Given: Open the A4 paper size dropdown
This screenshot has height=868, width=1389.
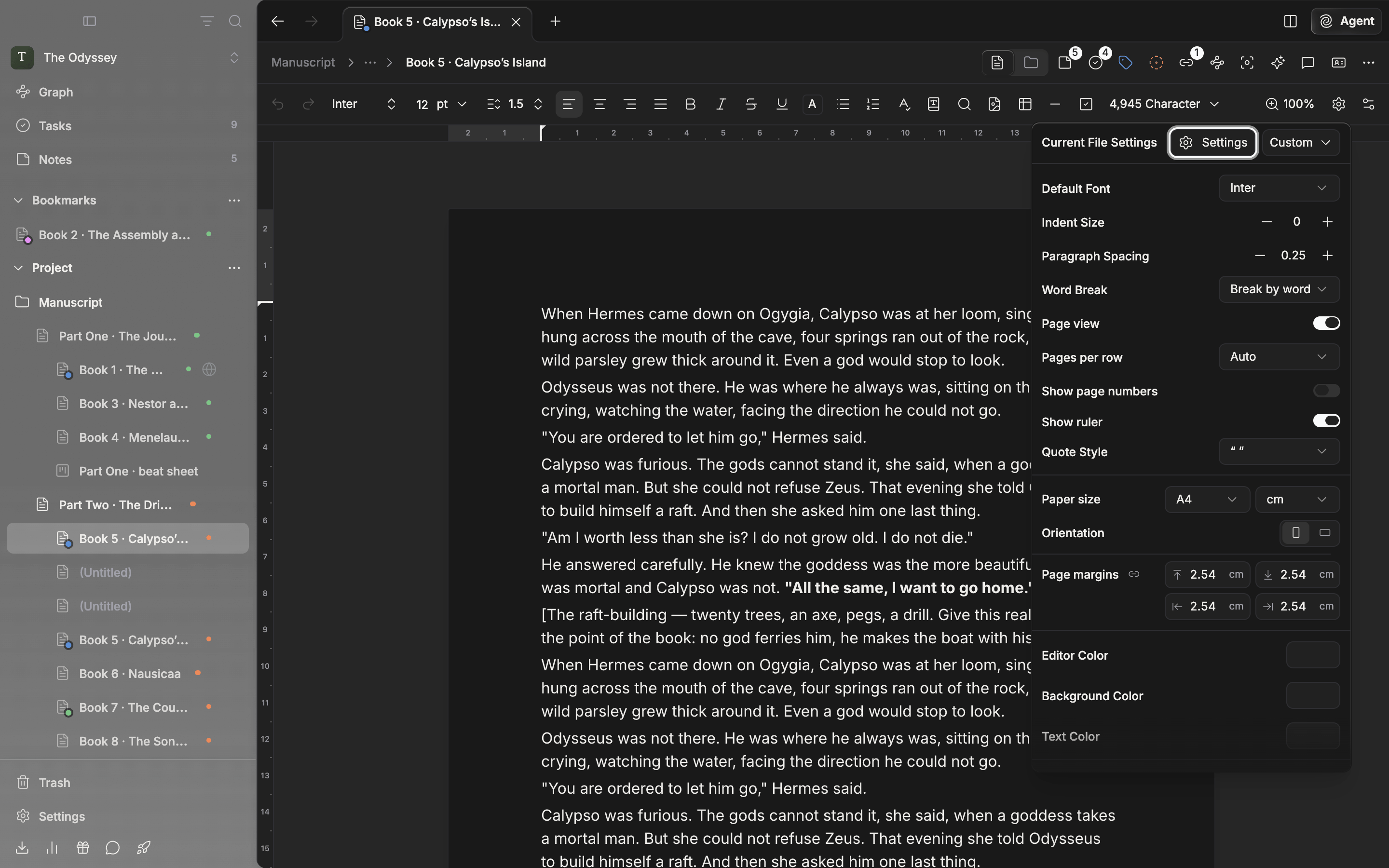Looking at the screenshot, I should pos(1207,500).
